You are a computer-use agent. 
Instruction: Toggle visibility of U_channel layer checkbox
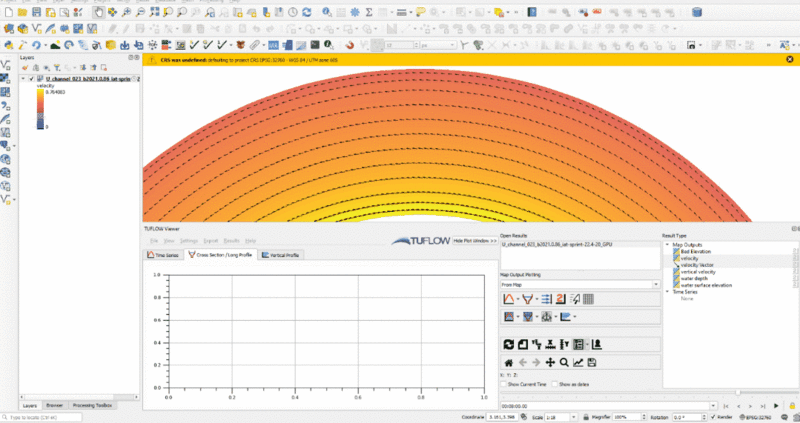tap(32, 78)
